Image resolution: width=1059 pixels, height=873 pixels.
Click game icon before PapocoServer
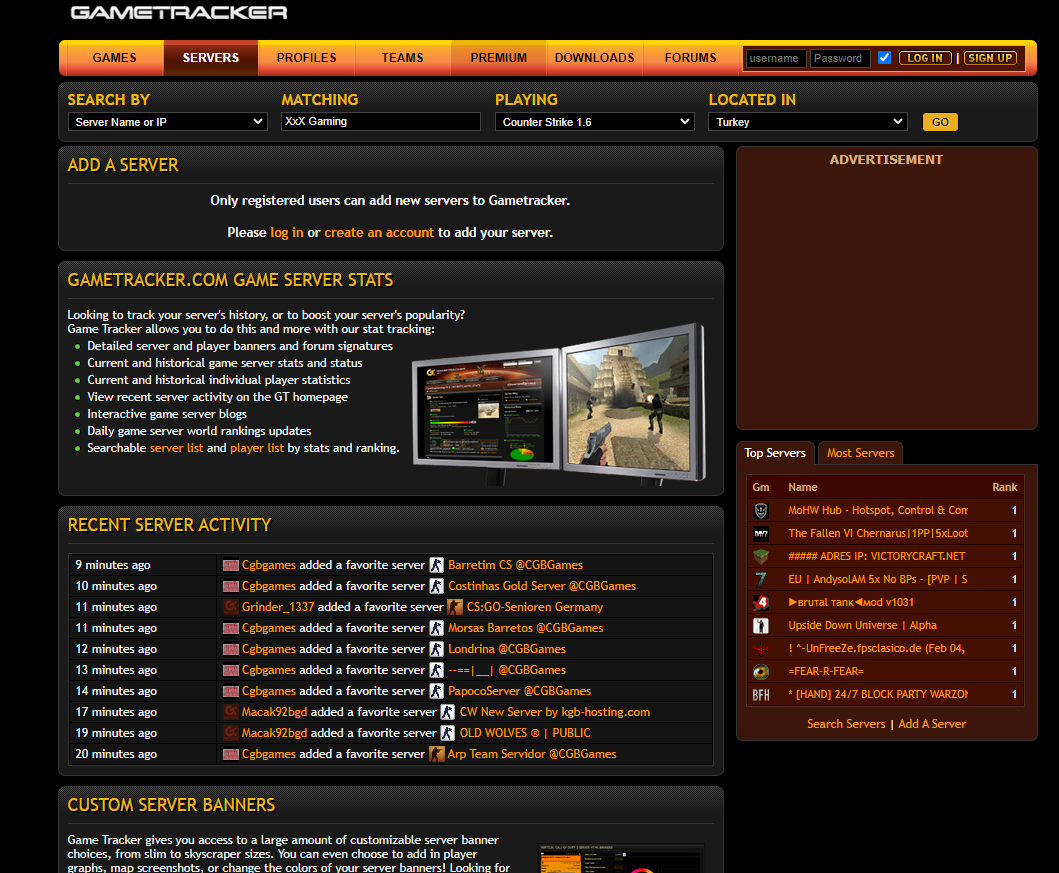tap(437, 691)
